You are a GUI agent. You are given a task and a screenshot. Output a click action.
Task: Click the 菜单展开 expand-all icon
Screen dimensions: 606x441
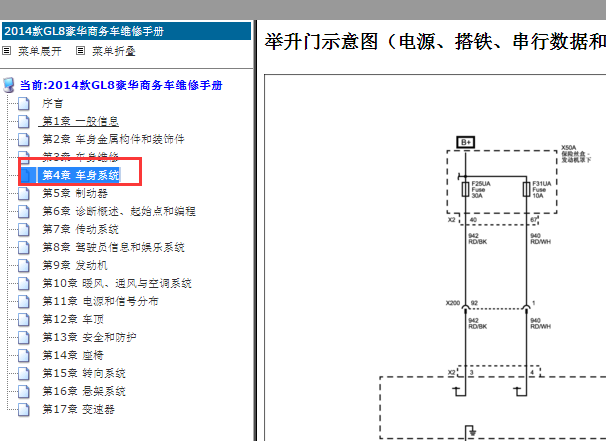tap(7, 51)
